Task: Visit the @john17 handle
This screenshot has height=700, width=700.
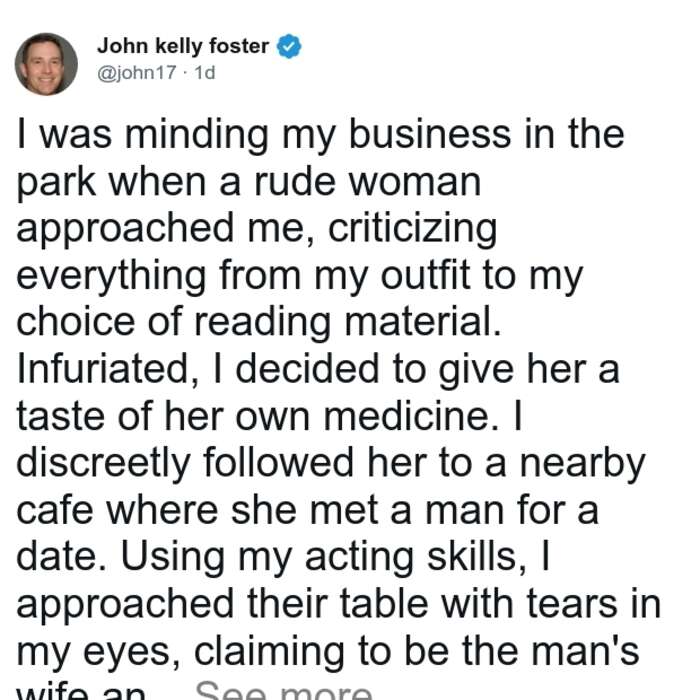Action: pyautogui.click(x=137, y=72)
